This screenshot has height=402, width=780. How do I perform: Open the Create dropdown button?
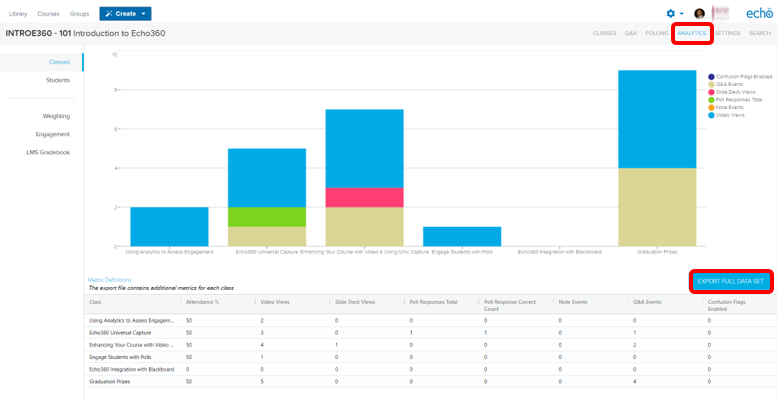click(125, 14)
